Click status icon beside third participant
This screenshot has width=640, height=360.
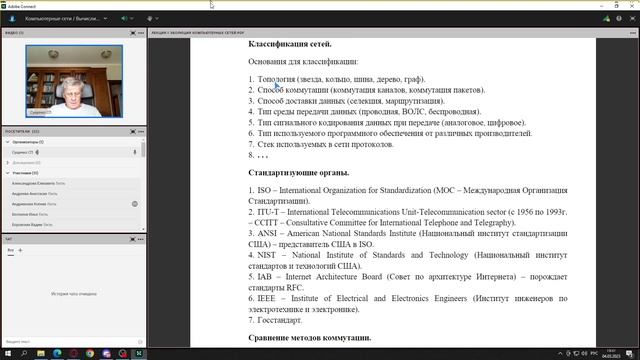[135, 204]
